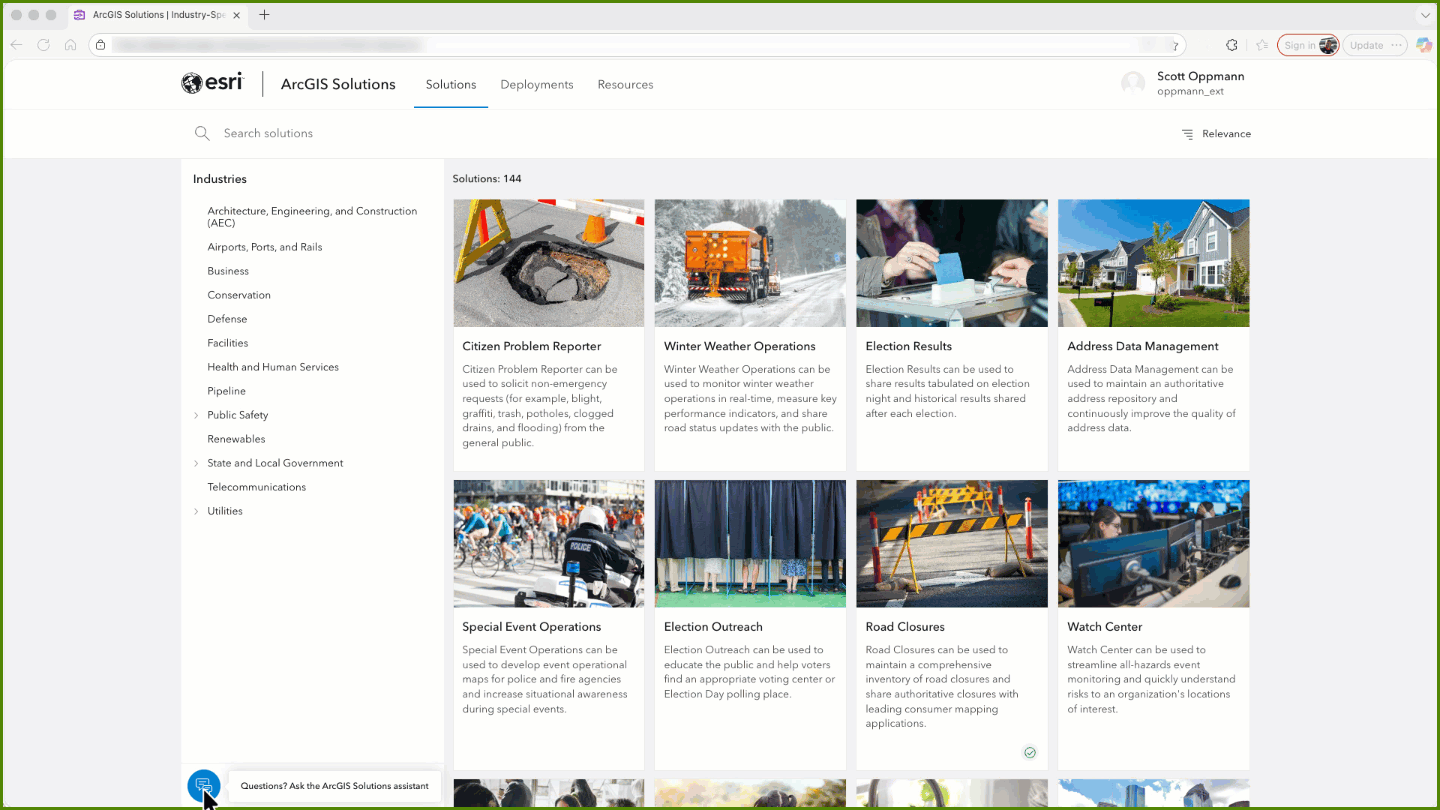Open the Watch Center solution title
1440x810 pixels.
pyautogui.click(x=1105, y=627)
